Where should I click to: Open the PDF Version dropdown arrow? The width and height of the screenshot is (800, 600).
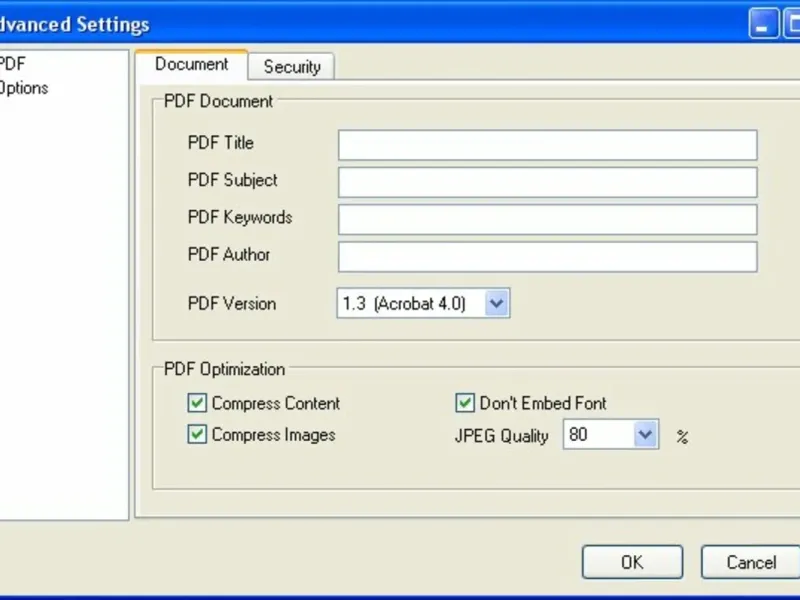pyautogui.click(x=497, y=304)
